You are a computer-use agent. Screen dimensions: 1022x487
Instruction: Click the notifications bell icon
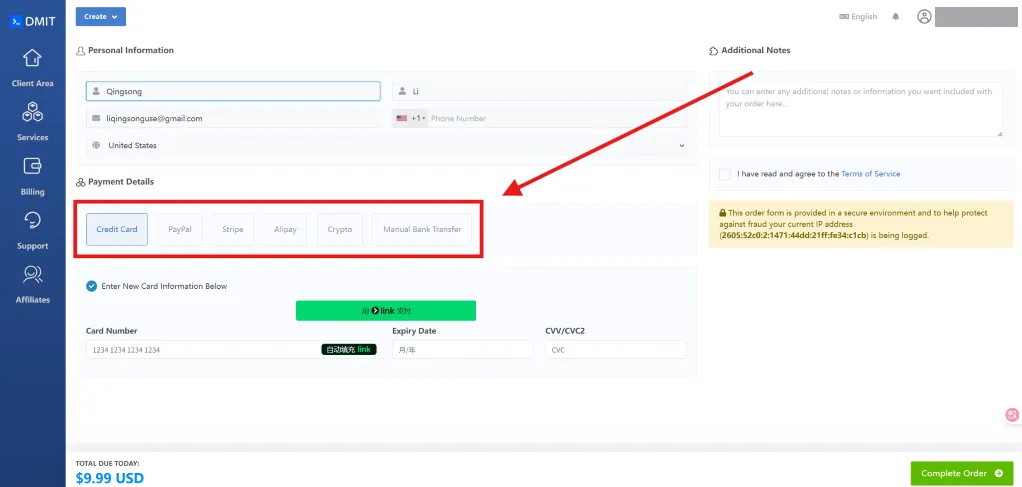(x=895, y=17)
